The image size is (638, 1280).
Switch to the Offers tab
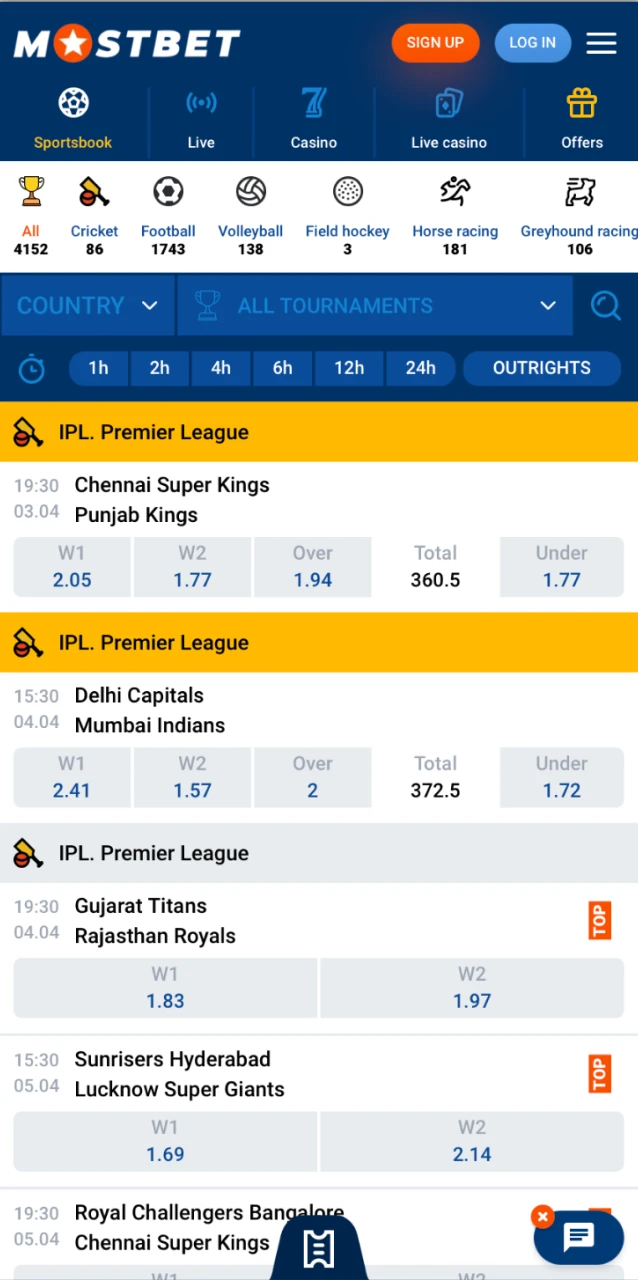(x=582, y=118)
